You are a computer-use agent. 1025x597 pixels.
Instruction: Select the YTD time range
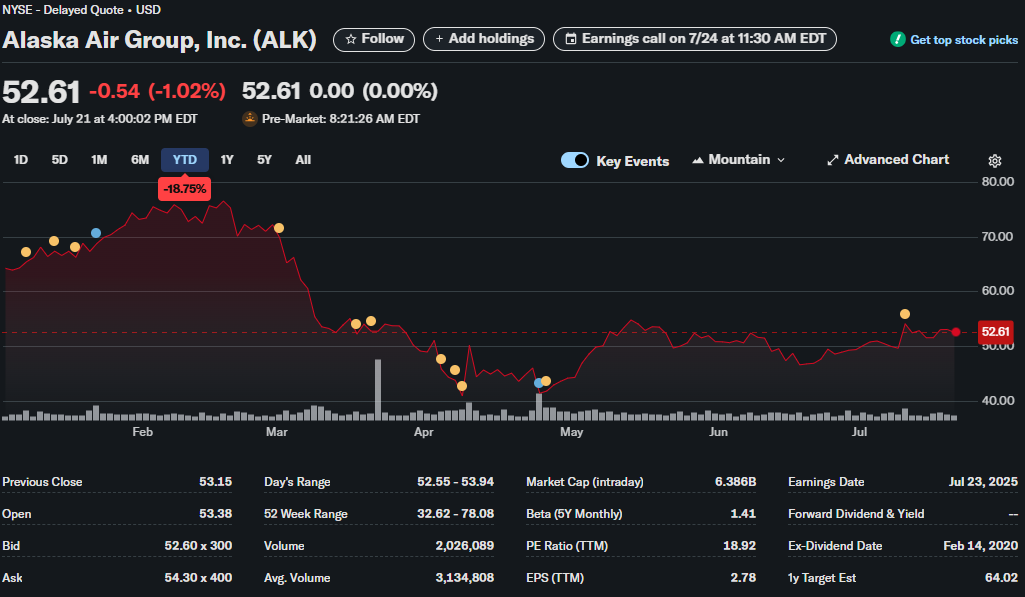tap(185, 160)
